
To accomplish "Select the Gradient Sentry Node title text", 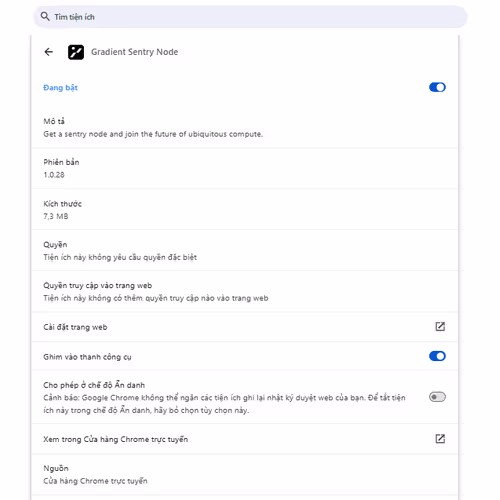I will [x=135, y=52].
